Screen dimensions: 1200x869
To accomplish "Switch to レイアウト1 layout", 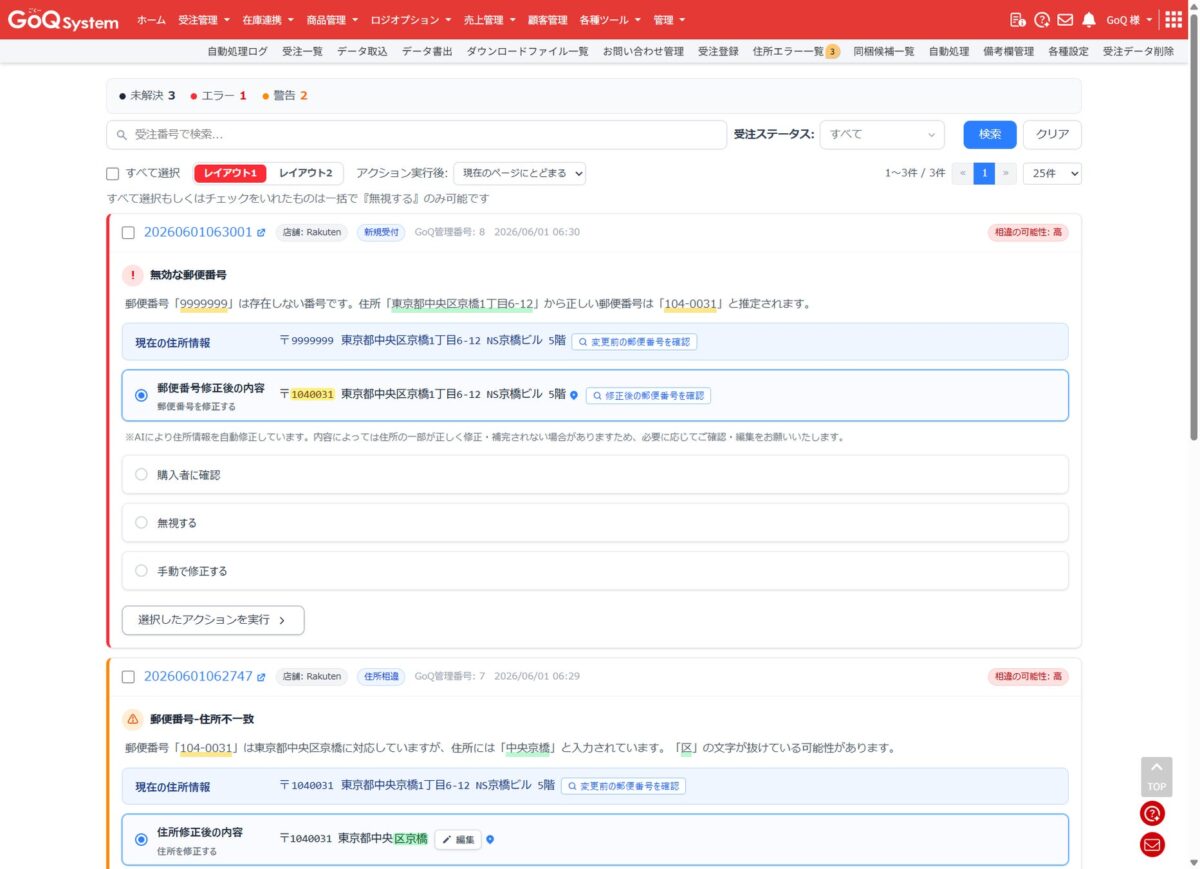I will tap(230, 173).
